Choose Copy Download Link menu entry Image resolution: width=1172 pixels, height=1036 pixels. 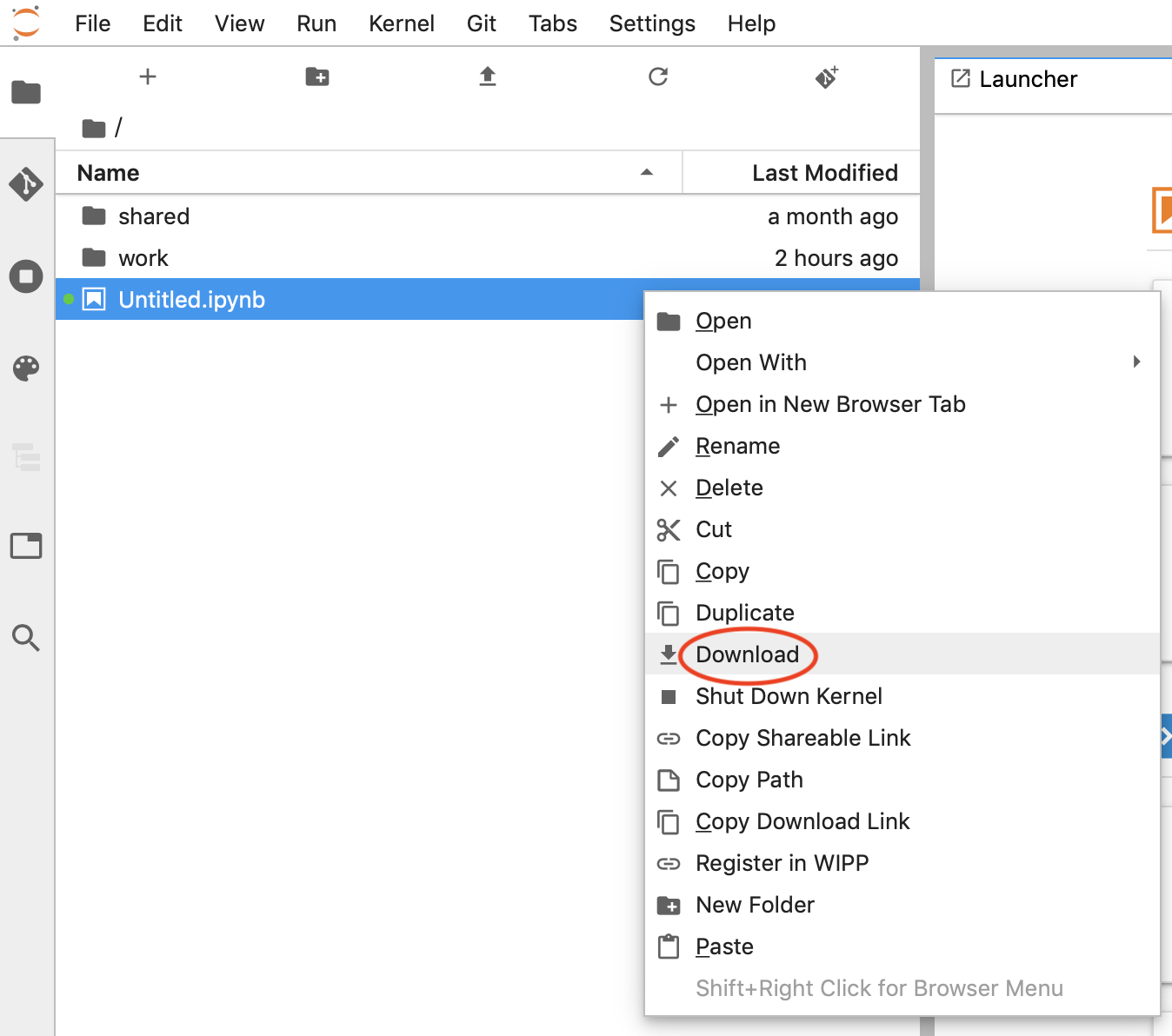[902, 821]
